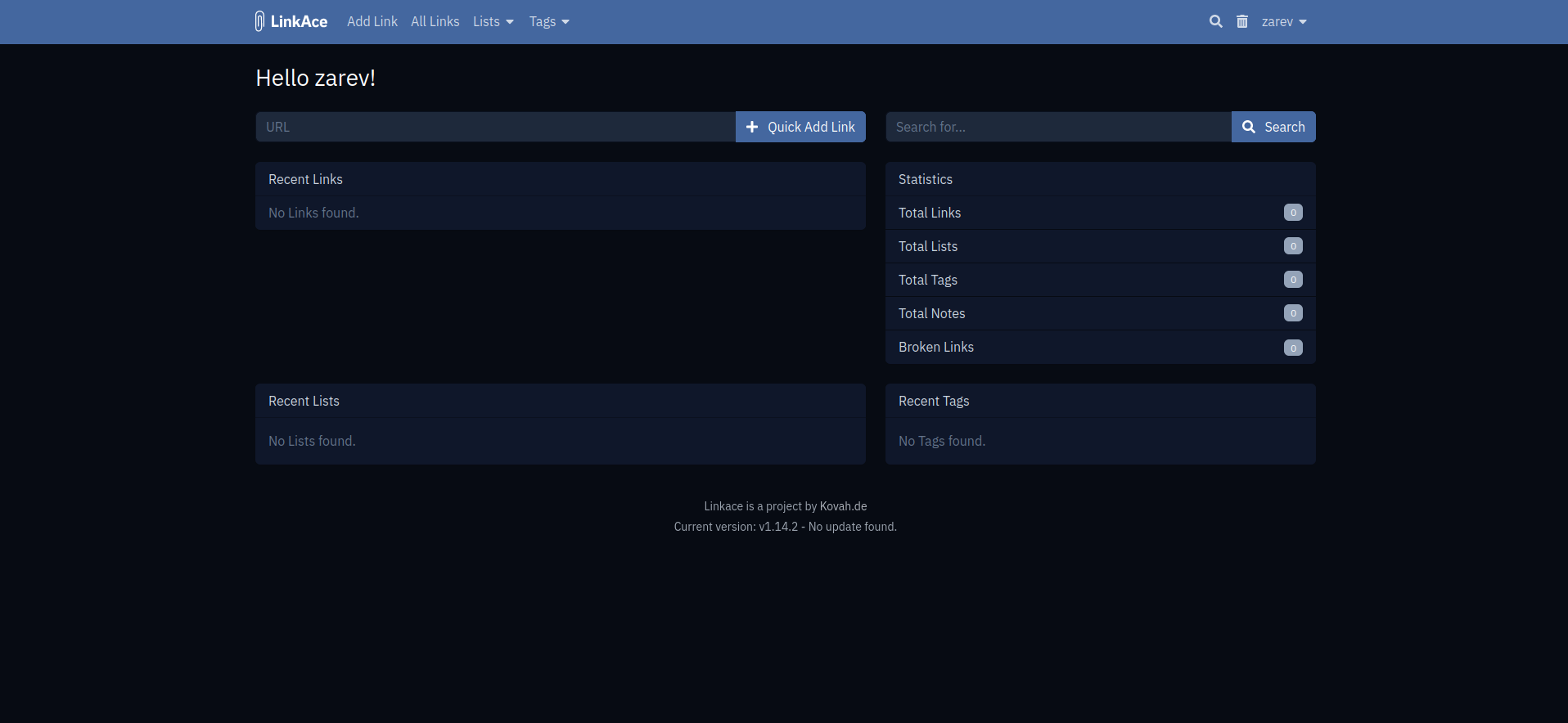Click the 'No Tags found.' text
The width and height of the screenshot is (1568, 723).
click(x=942, y=441)
